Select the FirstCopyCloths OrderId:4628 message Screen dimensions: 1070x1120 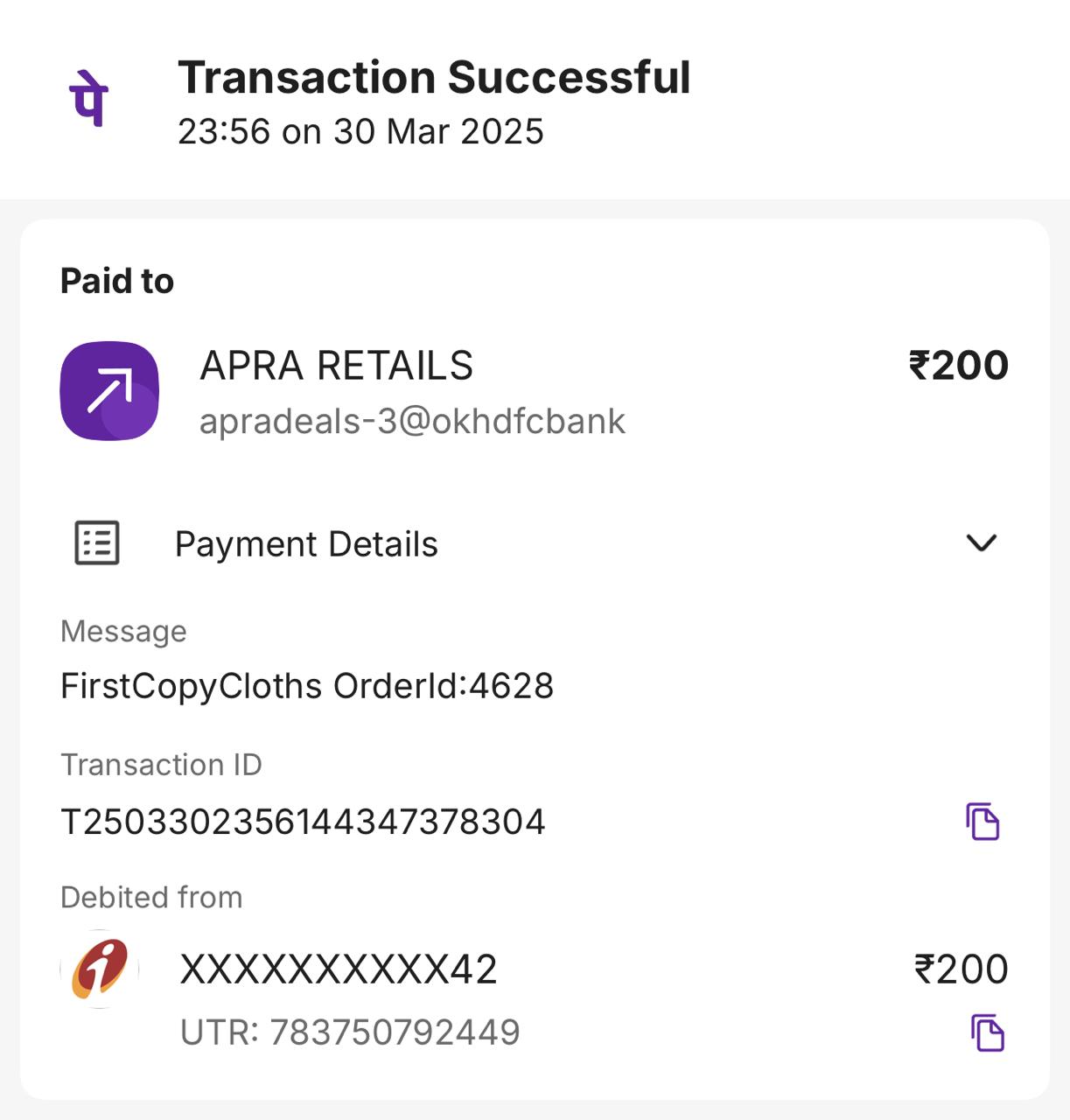307,686
